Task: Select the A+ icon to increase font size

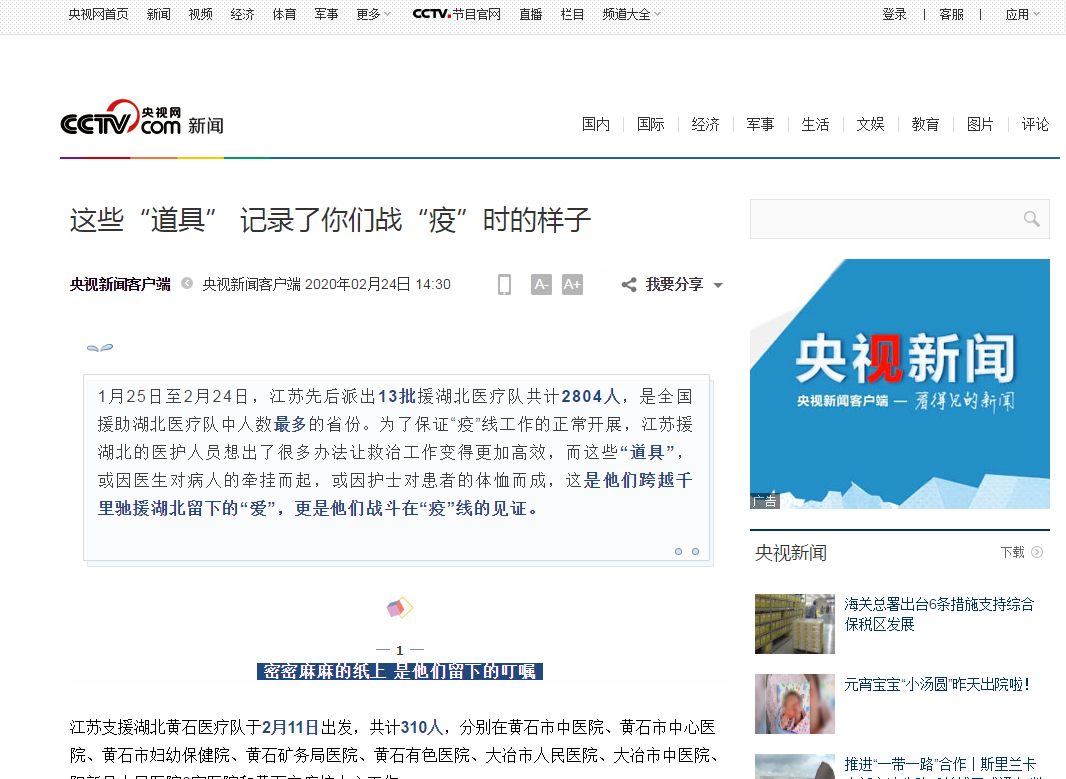Action: (x=572, y=284)
